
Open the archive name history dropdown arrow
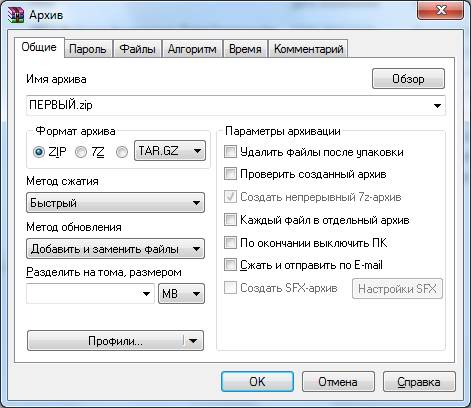point(437,106)
